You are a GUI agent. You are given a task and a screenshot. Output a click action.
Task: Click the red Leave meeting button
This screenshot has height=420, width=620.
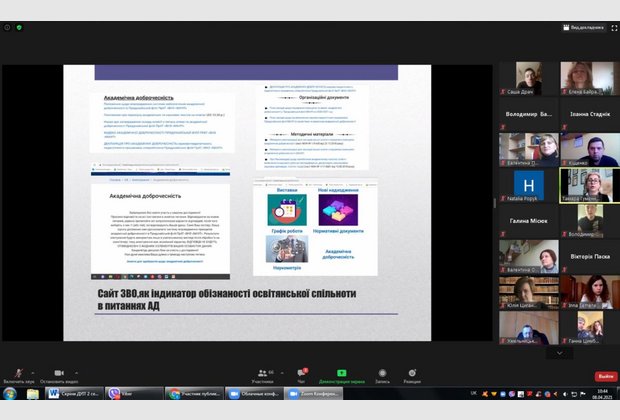click(606, 376)
